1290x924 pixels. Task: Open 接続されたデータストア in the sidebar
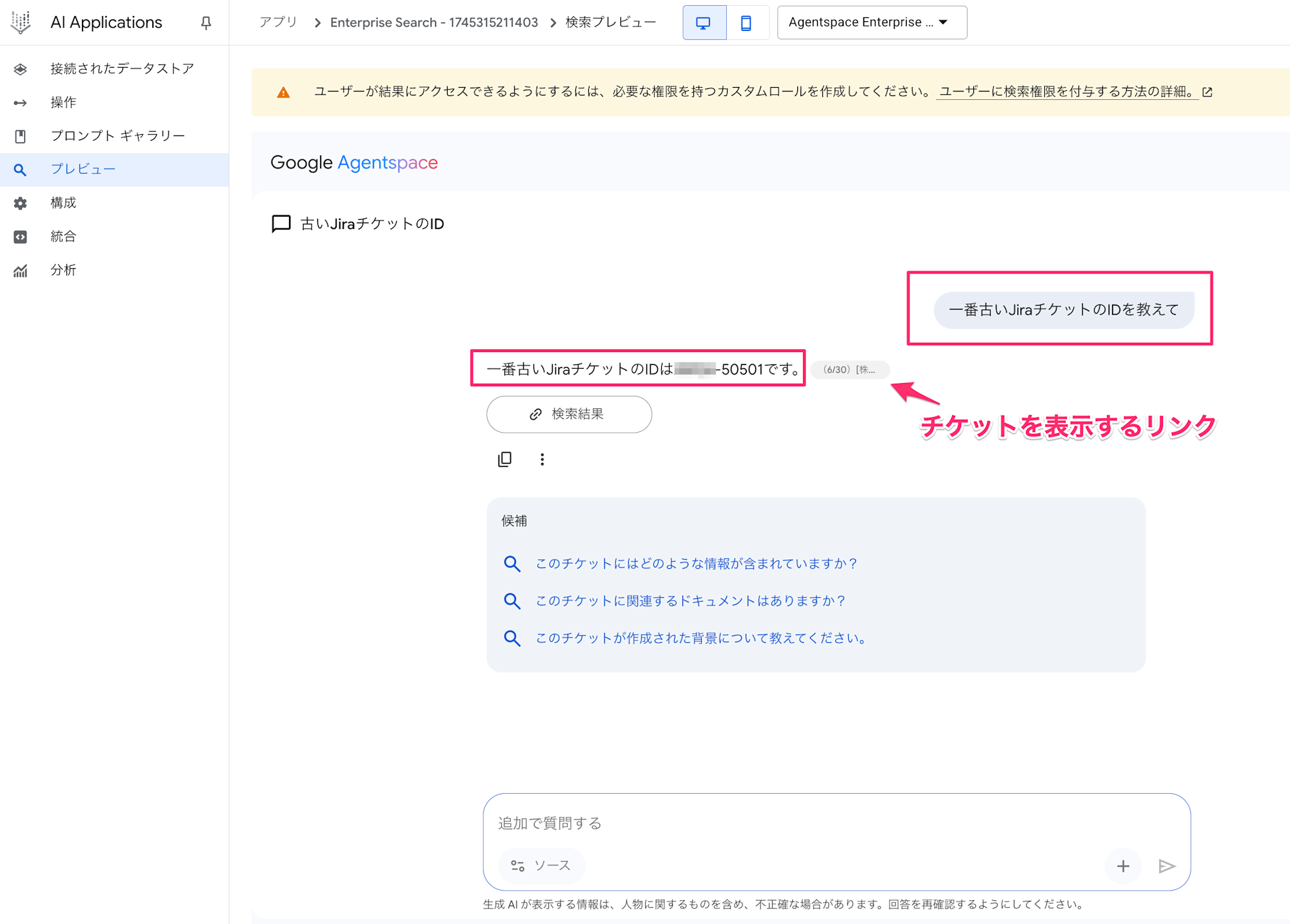[x=114, y=68]
